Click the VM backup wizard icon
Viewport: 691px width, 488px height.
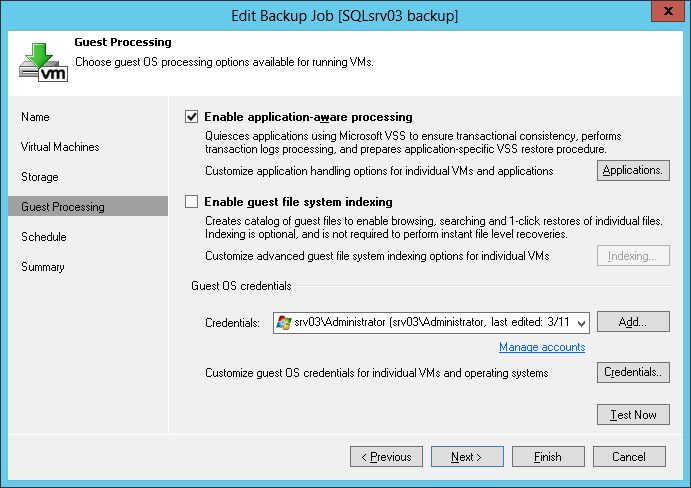coord(44,60)
